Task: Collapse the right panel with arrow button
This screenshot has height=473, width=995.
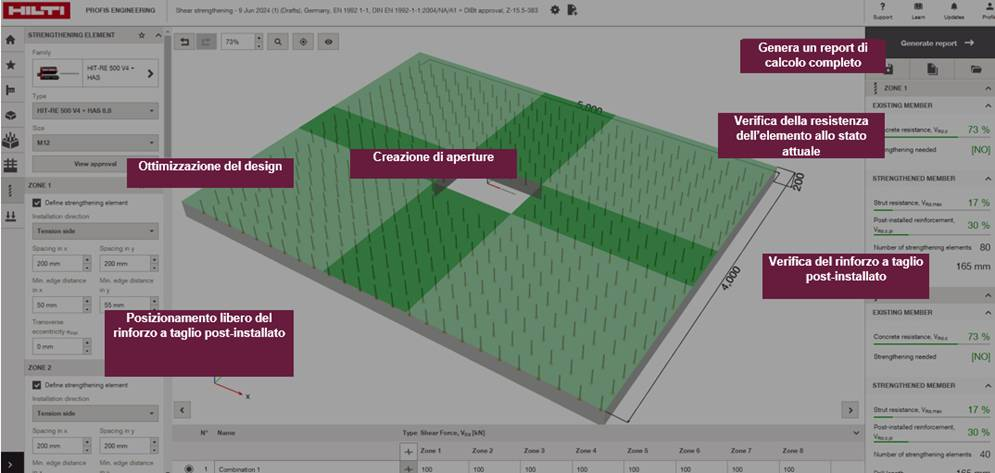Action: coord(850,410)
